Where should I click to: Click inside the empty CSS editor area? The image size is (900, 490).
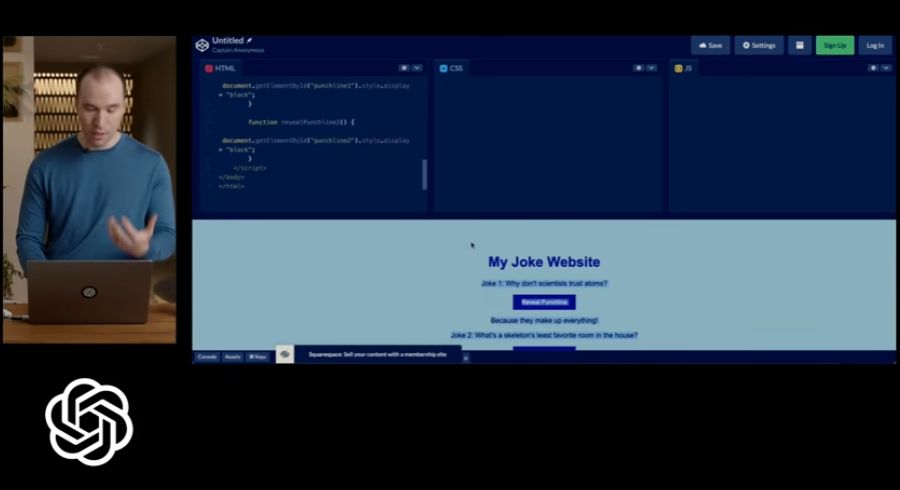(x=548, y=143)
